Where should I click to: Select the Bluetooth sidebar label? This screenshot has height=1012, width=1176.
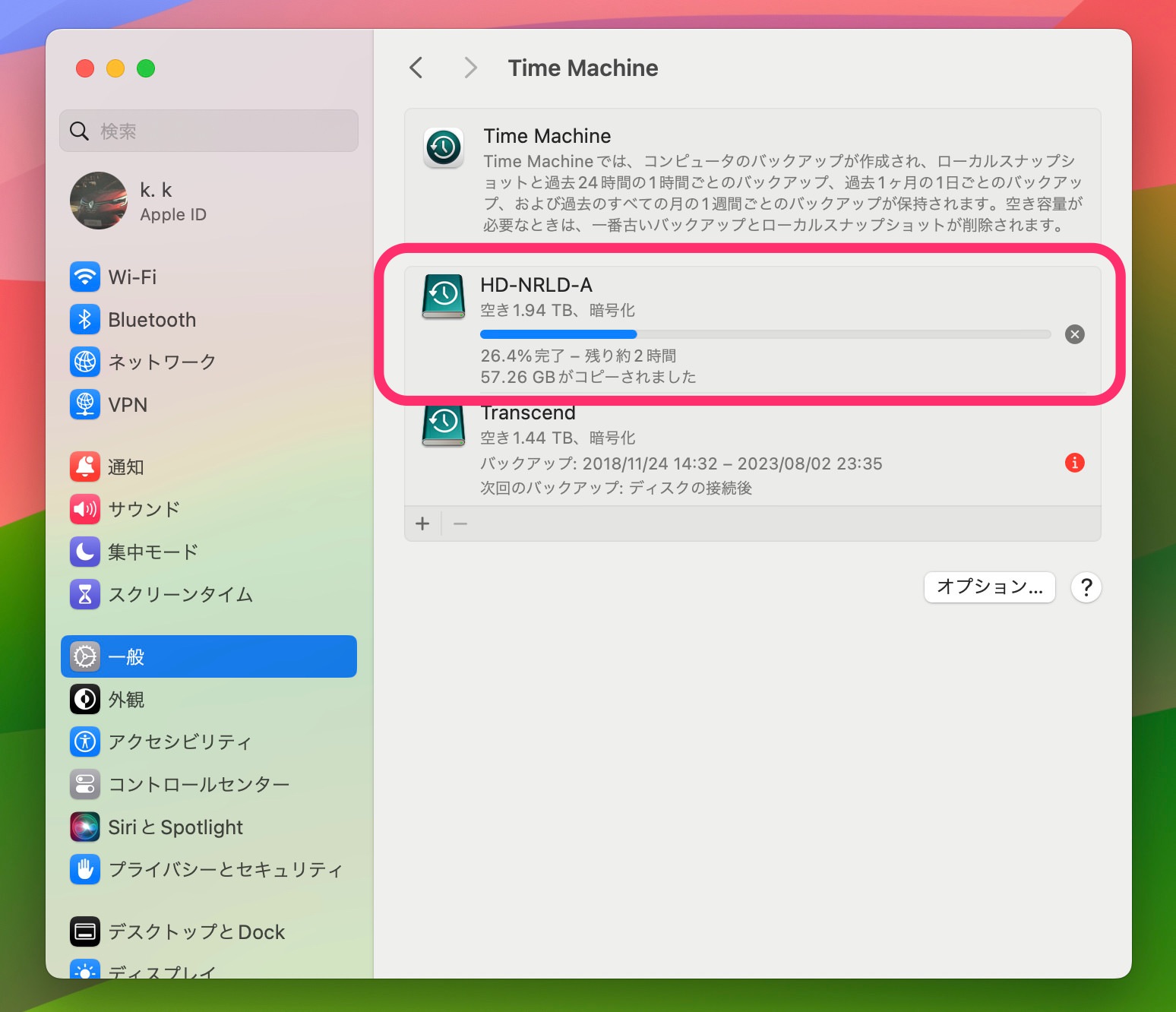[x=152, y=319]
